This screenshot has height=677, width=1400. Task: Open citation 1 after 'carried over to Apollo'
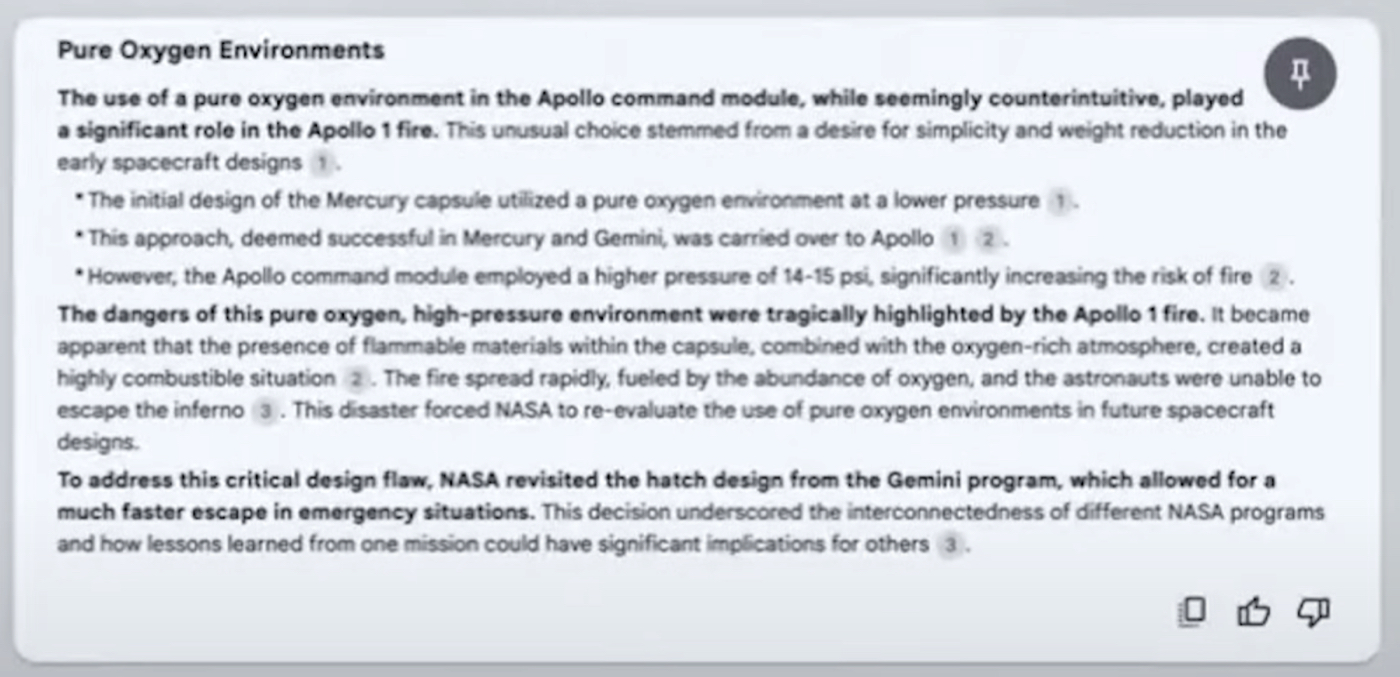coord(953,239)
